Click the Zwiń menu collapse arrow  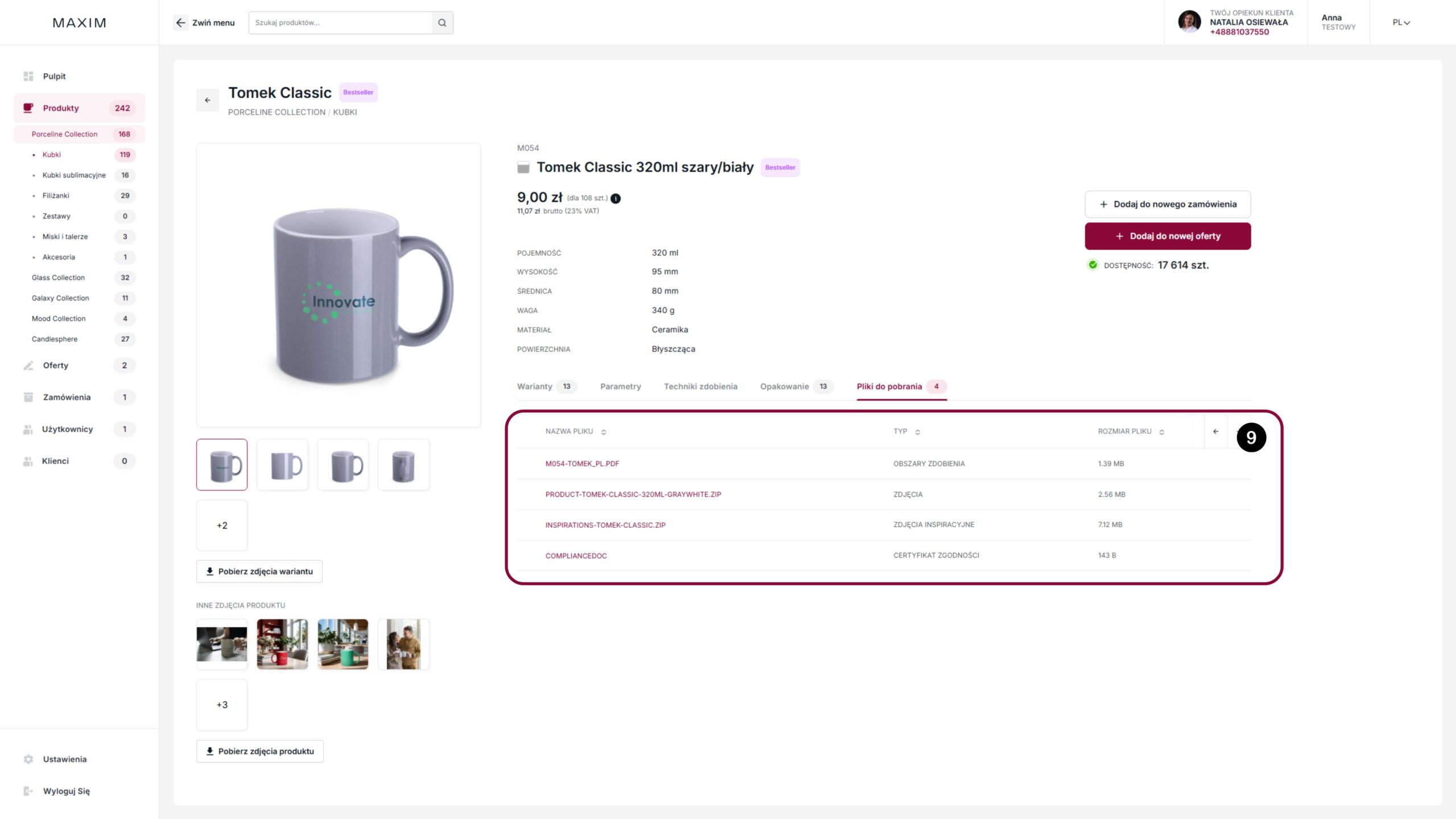181,23
